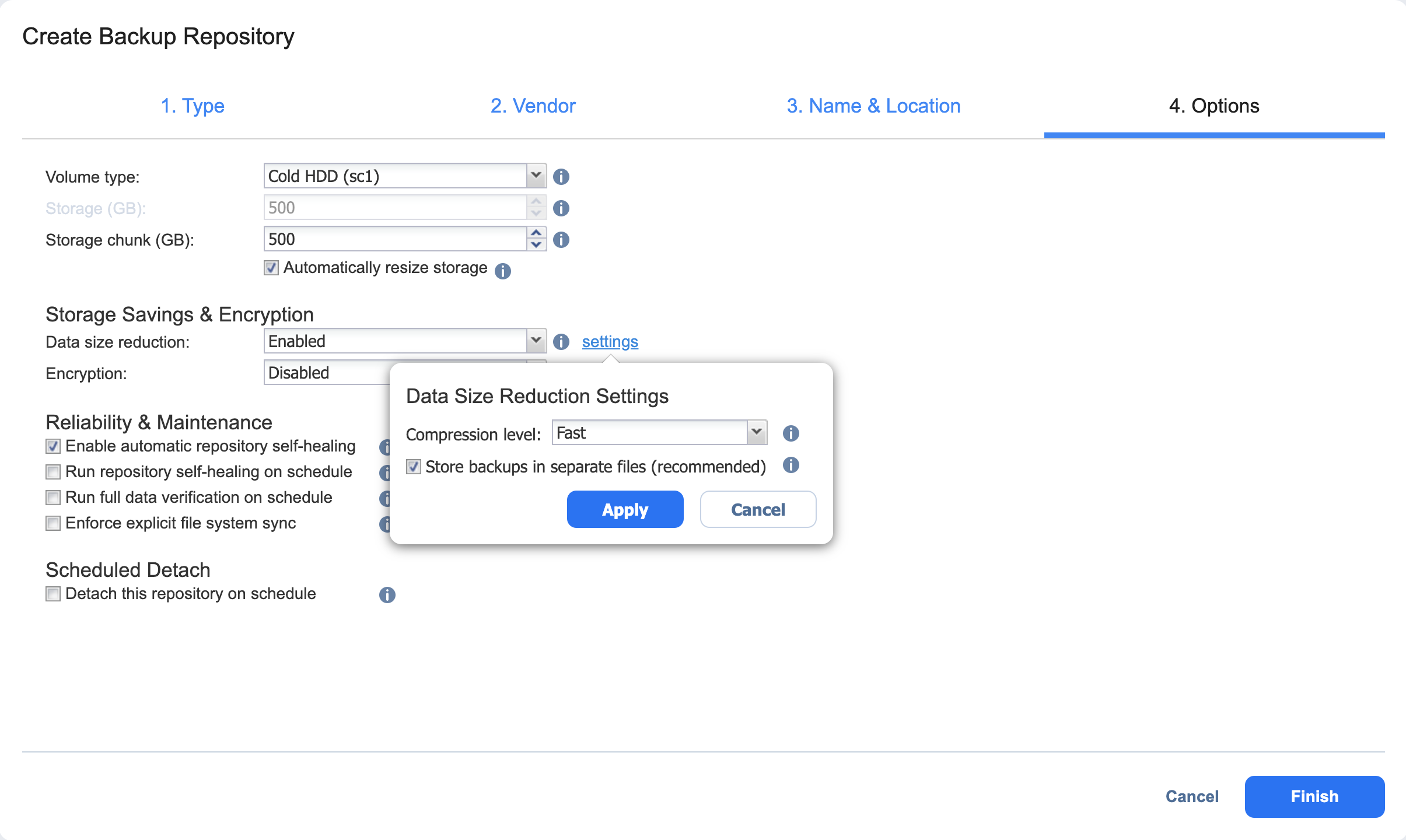
Task: Click Apply in Data Size Reduction Settings
Action: 625,510
